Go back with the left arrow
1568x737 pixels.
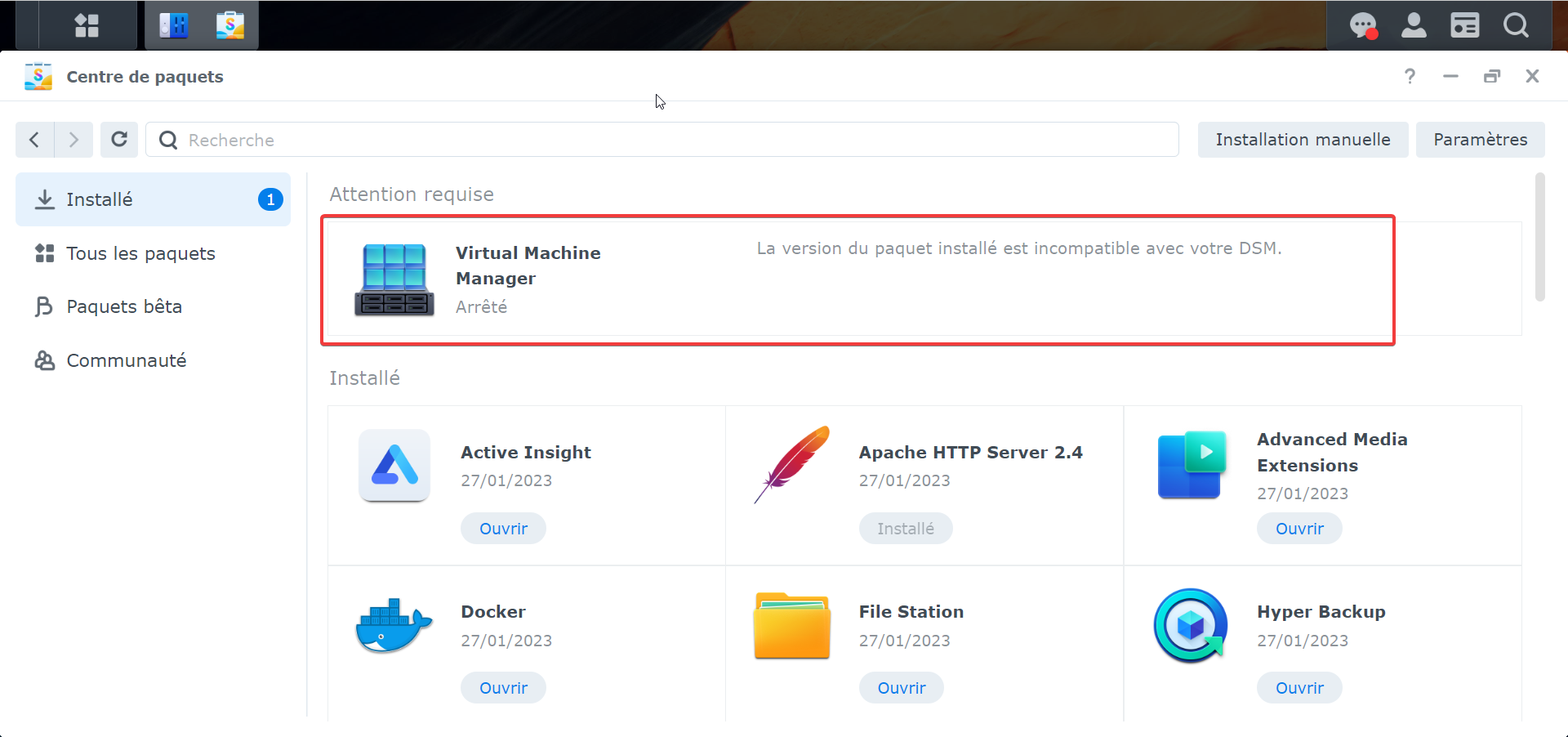coord(34,140)
